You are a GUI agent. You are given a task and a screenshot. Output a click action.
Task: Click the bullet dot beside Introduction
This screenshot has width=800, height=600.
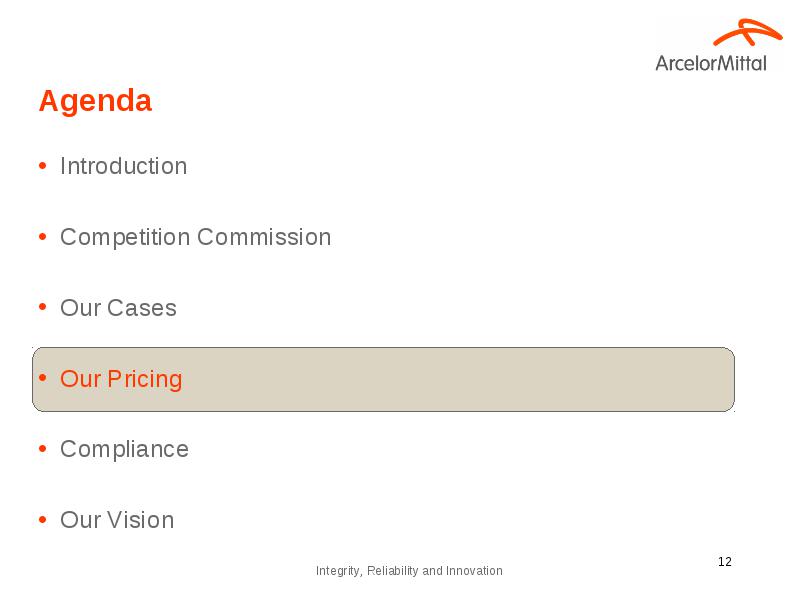[x=43, y=166]
